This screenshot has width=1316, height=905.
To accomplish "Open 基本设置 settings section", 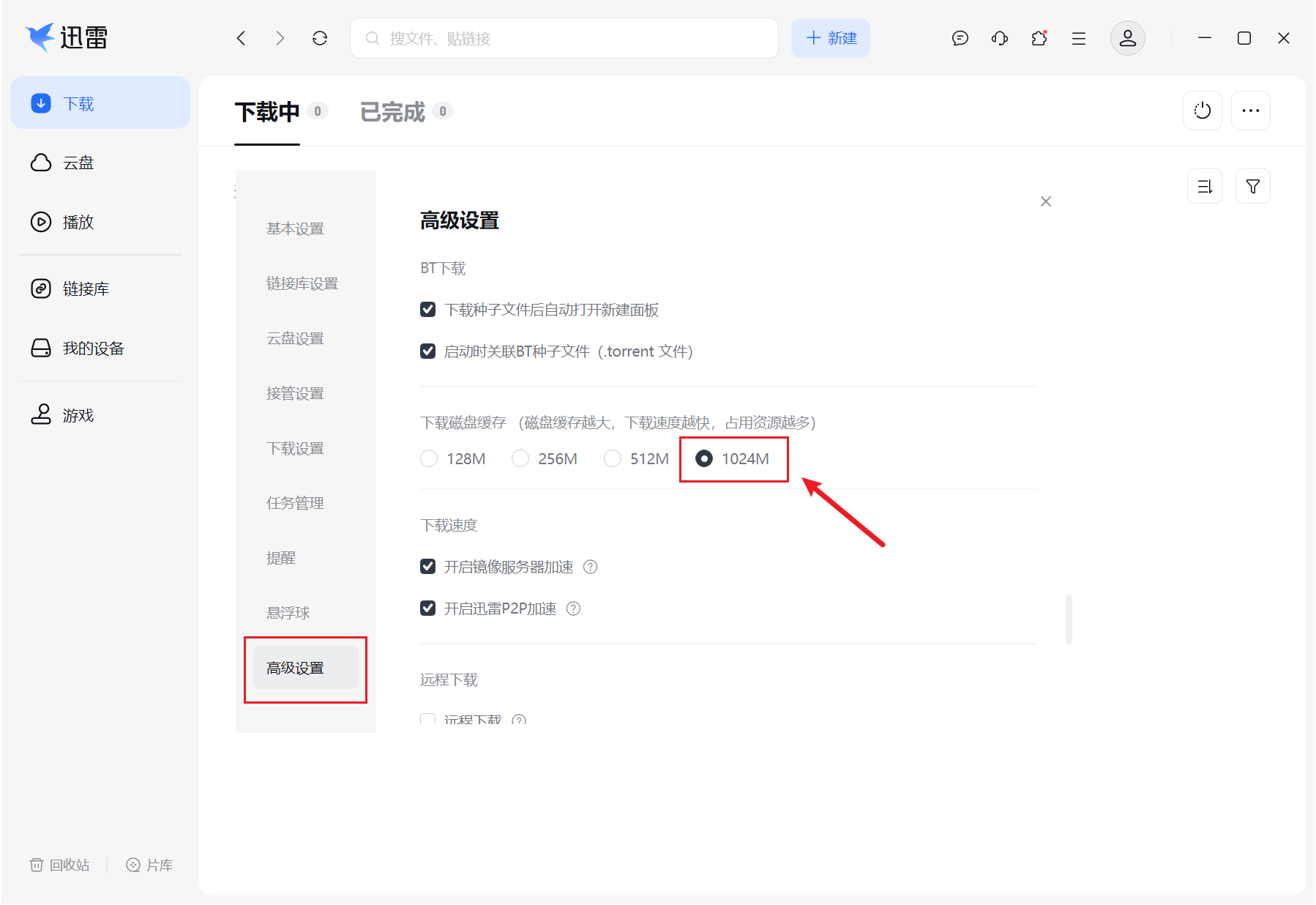I will click(295, 228).
